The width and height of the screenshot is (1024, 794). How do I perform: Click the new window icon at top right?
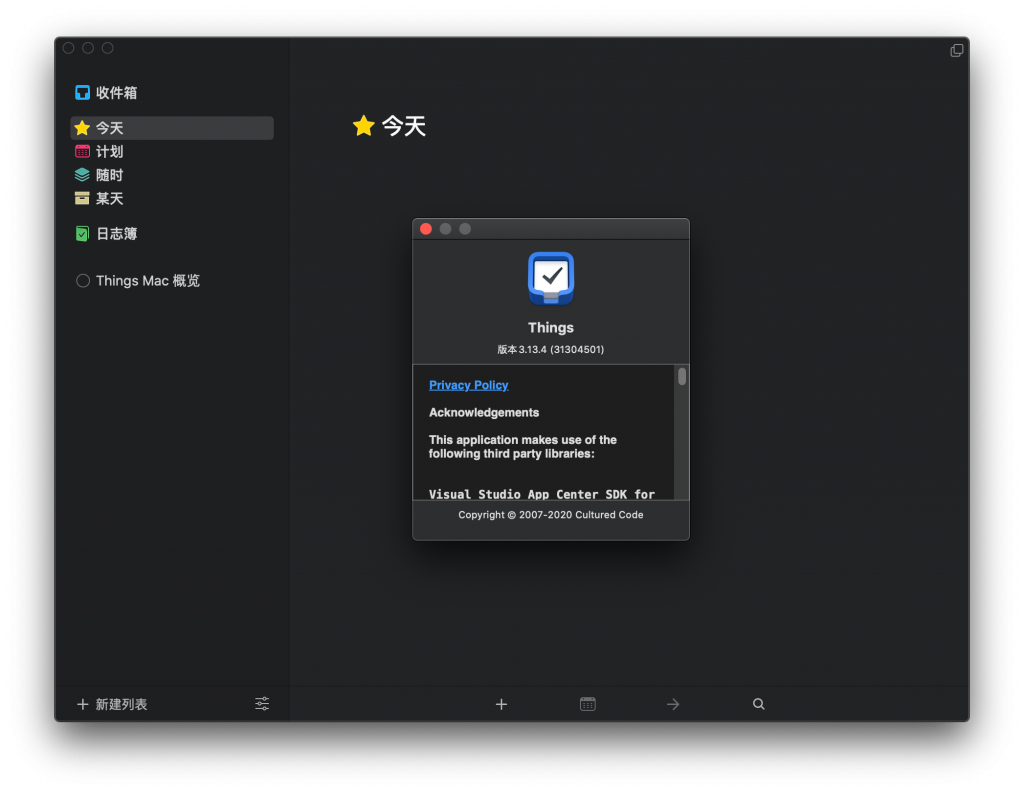[x=957, y=50]
